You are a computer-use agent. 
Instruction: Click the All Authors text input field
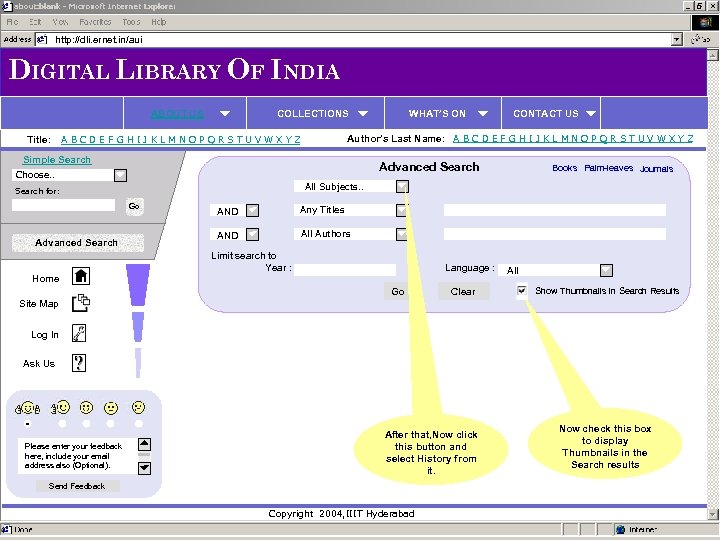(555, 234)
